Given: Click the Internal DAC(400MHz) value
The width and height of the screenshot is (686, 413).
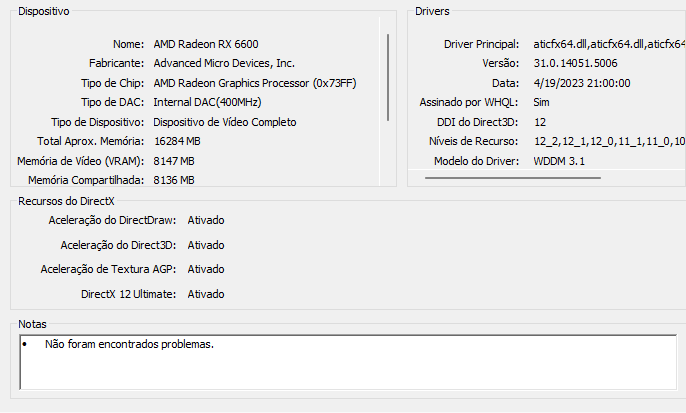Looking at the screenshot, I should pyautogui.click(x=207, y=102).
